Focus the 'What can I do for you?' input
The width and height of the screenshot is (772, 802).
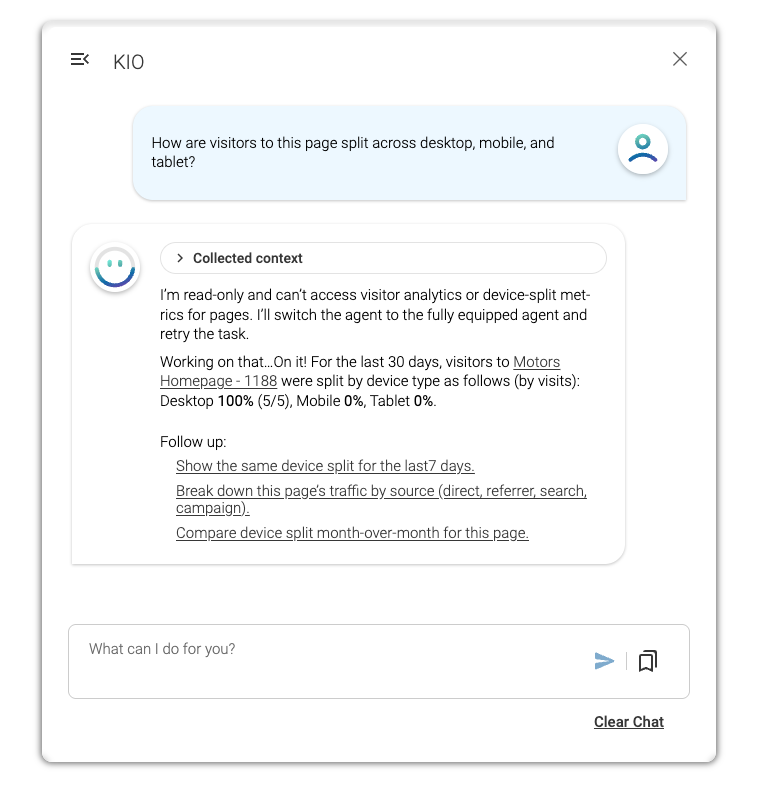tap(379, 661)
